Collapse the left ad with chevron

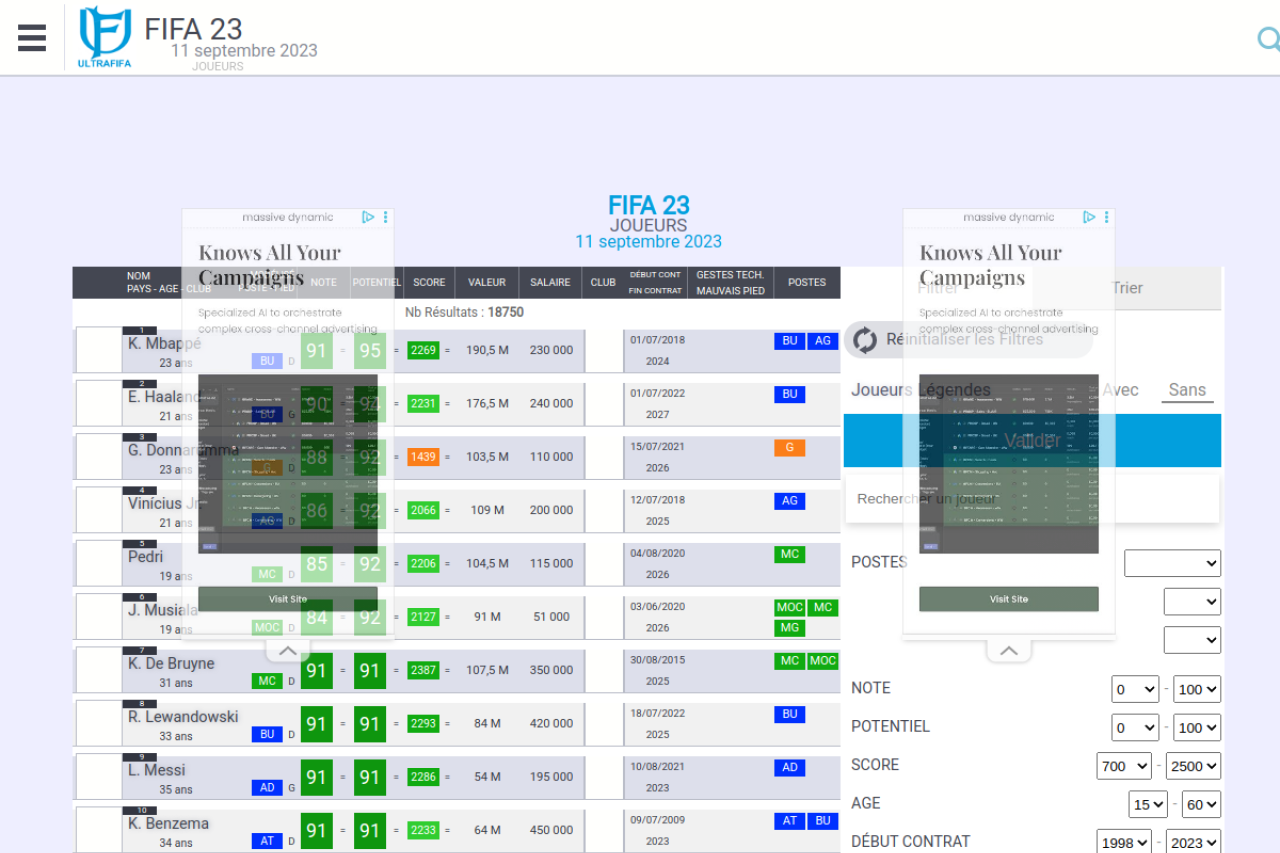pyautogui.click(x=287, y=651)
